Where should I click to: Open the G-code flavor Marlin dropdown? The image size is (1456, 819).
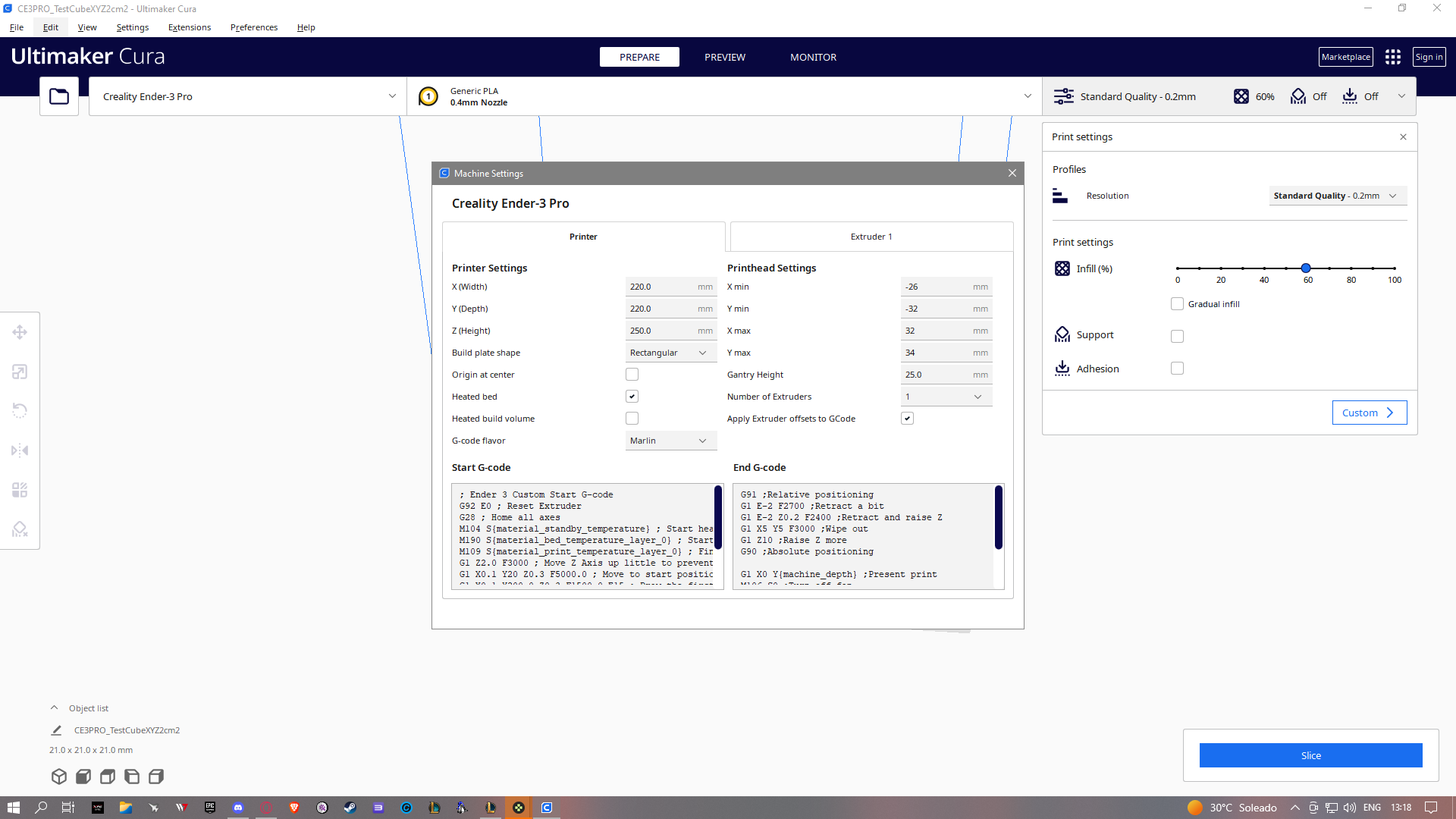(670, 441)
